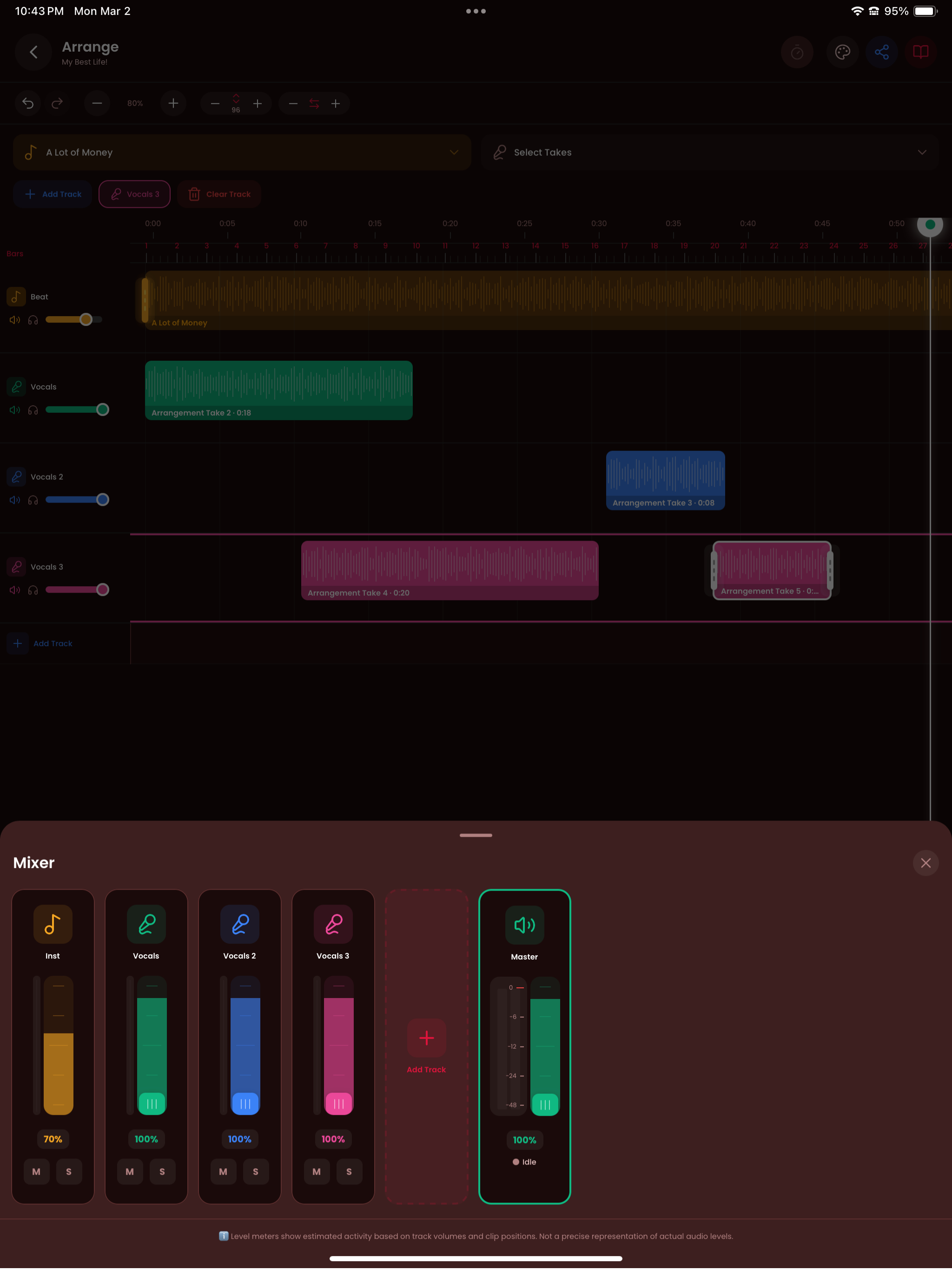The width and height of the screenshot is (952, 1270).
Task: Solo the Vocals track headphones icon
Action: tap(33, 410)
